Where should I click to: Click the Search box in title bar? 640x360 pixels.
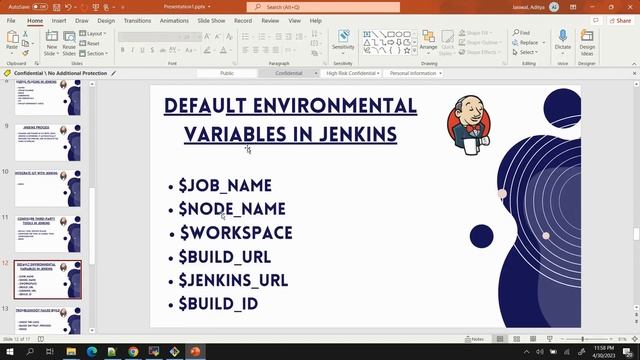323,7
